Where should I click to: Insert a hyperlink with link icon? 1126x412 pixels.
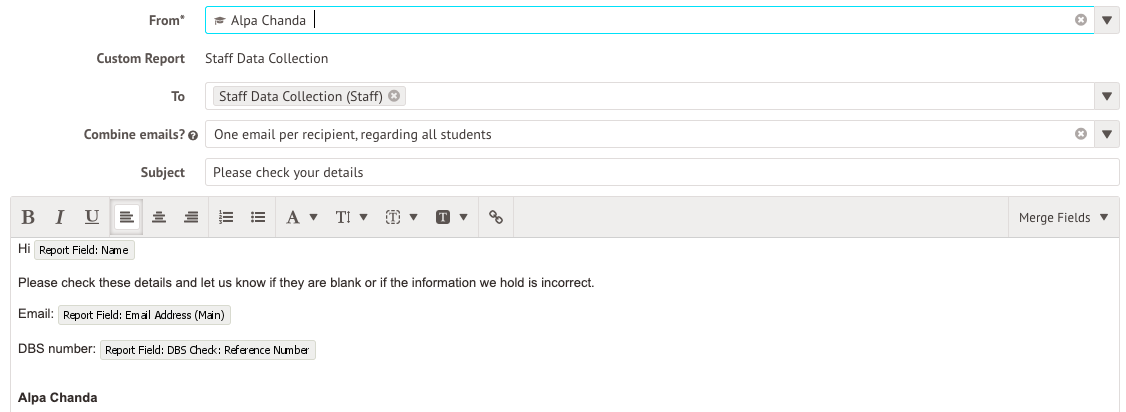[495, 217]
